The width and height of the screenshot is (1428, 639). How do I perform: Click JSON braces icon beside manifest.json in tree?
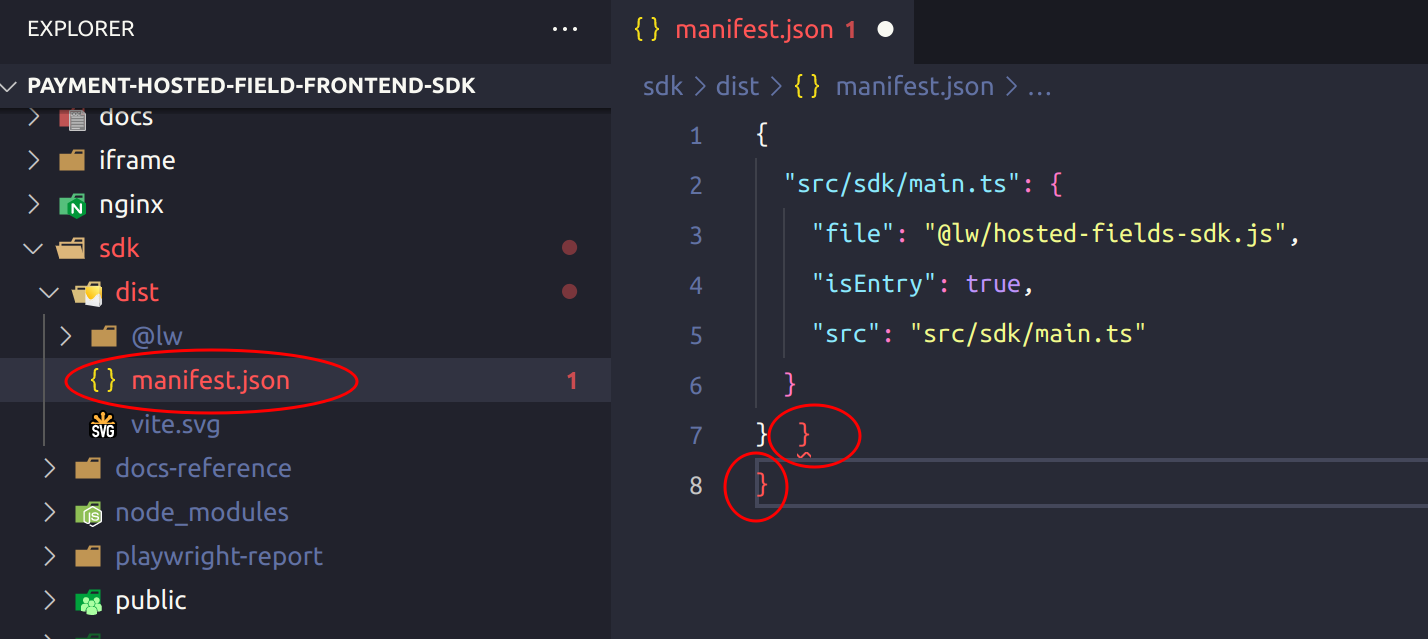point(104,380)
